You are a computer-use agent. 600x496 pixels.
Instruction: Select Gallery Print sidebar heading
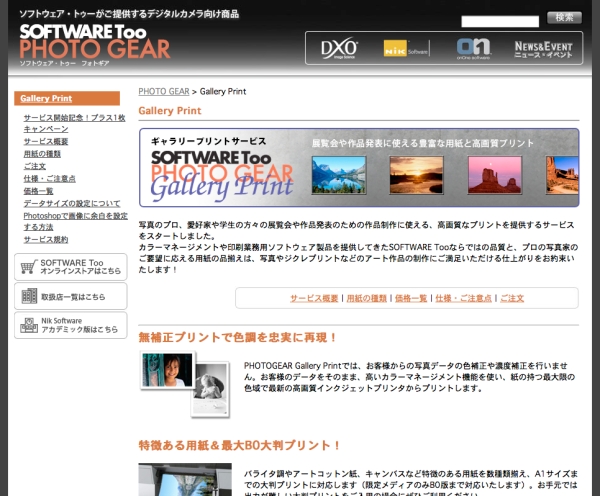(46, 98)
